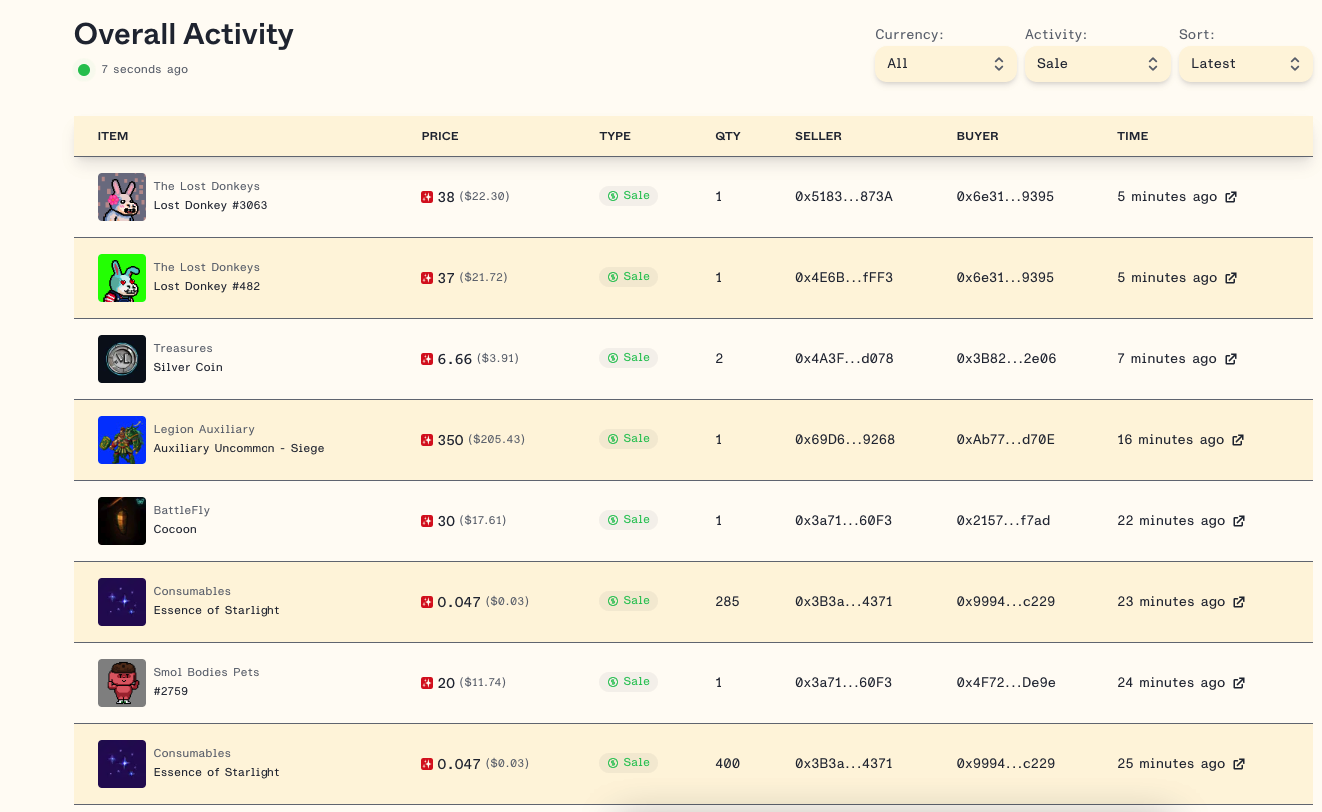Open the Activity dropdown set to Sale

coord(1097,64)
